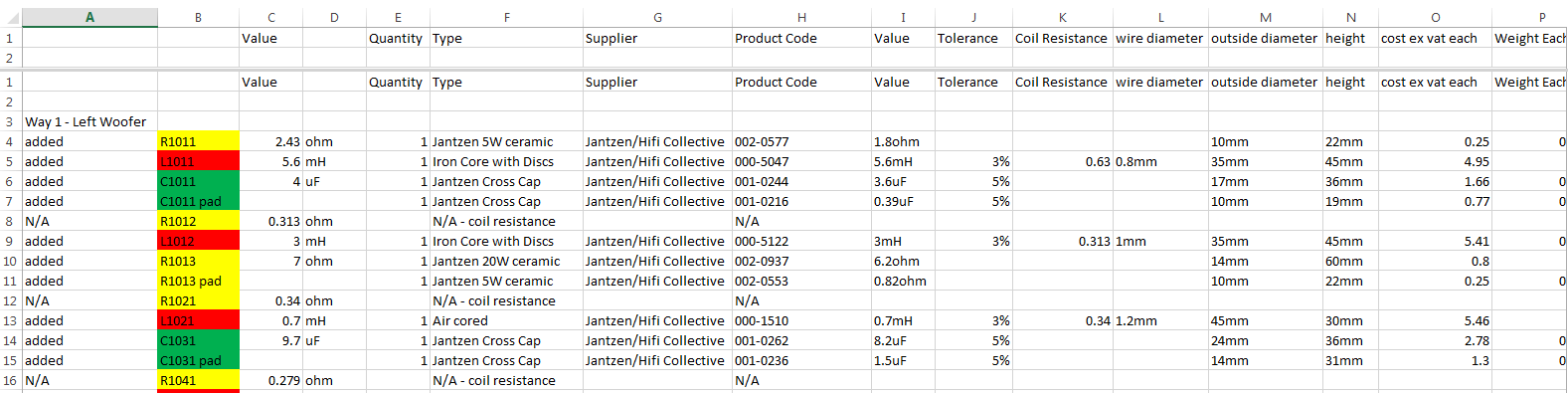
Task: Select row 9 header
Action: click(10, 241)
